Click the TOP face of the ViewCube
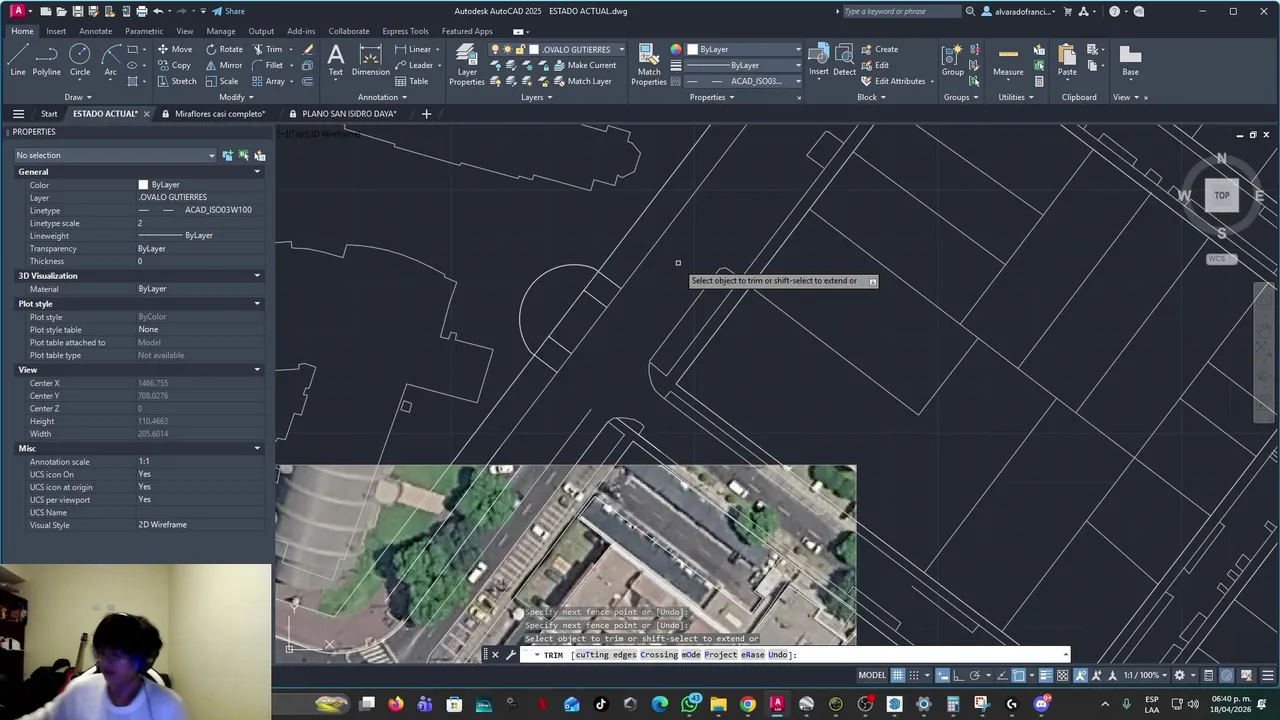Viewport: 1280px width, 720px height. click(1222, 196)
